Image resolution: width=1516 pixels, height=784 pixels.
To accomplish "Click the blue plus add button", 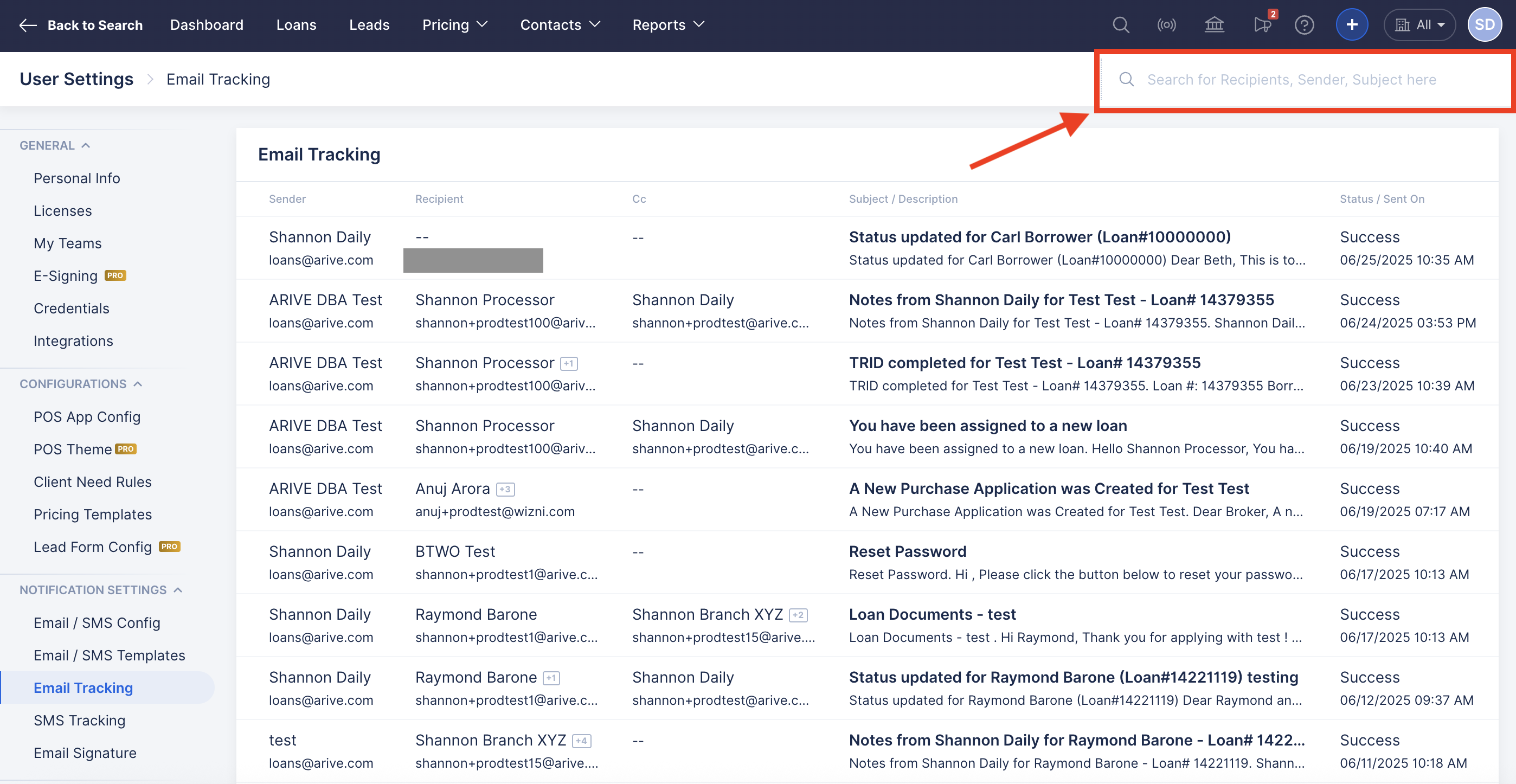I will click(1352, 25).
